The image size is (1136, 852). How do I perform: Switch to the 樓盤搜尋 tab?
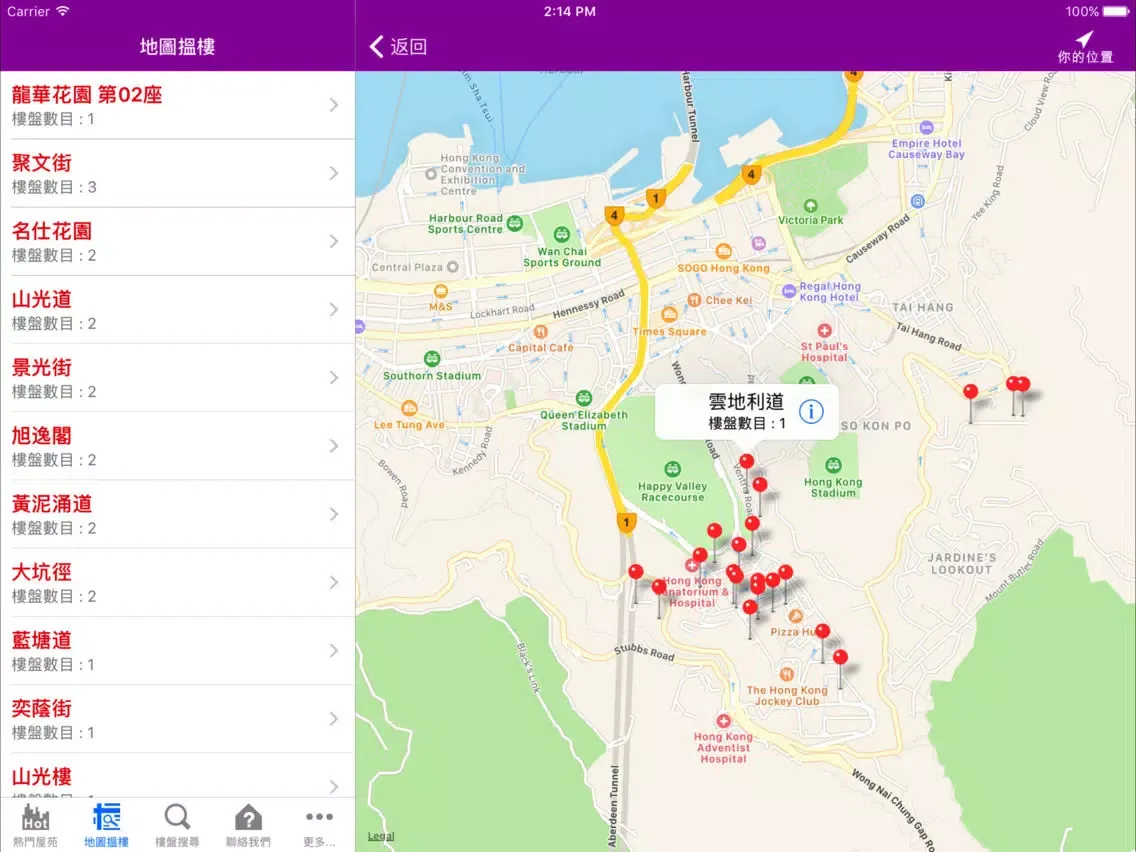(x=176, y=822)
